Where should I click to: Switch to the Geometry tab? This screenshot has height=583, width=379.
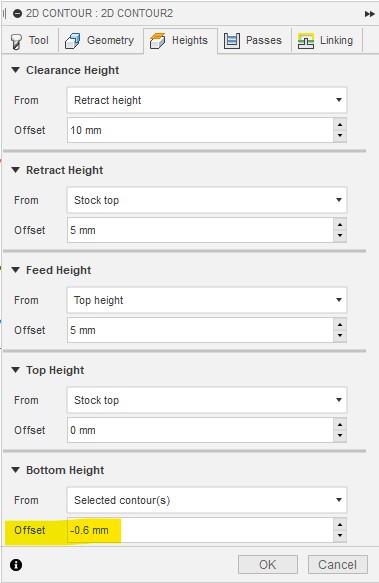pos(100,41)
